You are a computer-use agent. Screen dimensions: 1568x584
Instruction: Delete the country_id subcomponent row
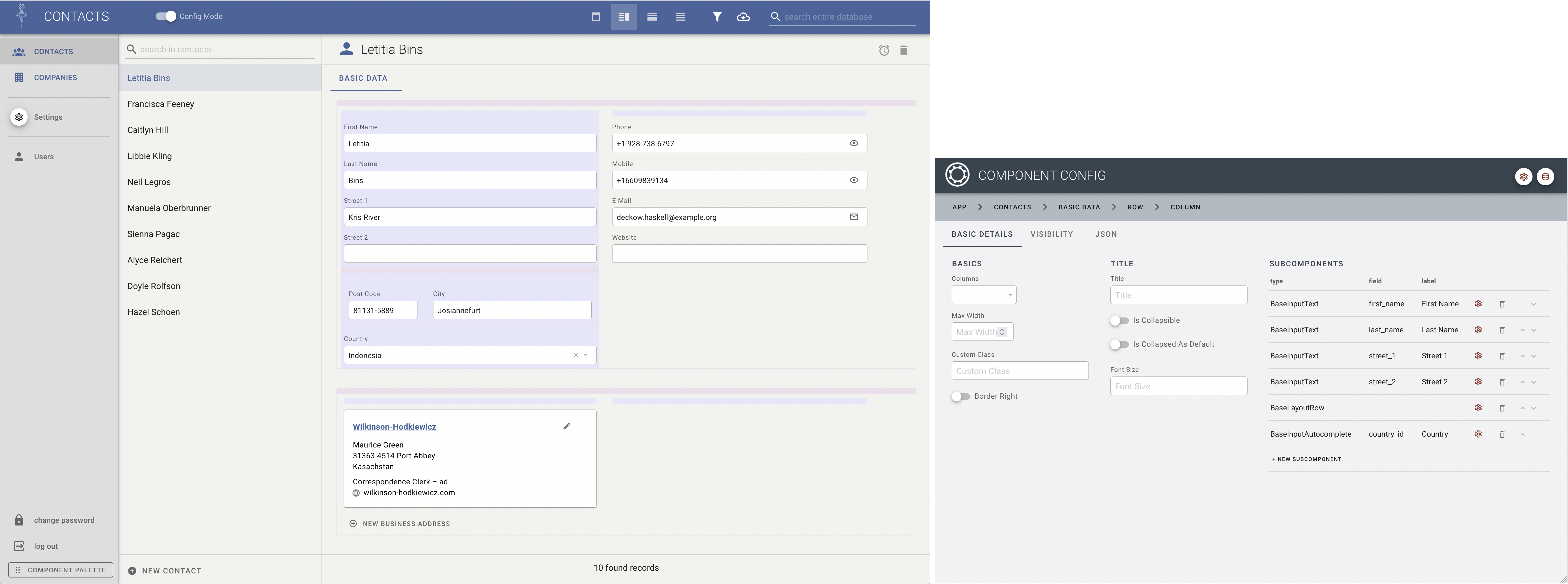[x=1502, y=434]
